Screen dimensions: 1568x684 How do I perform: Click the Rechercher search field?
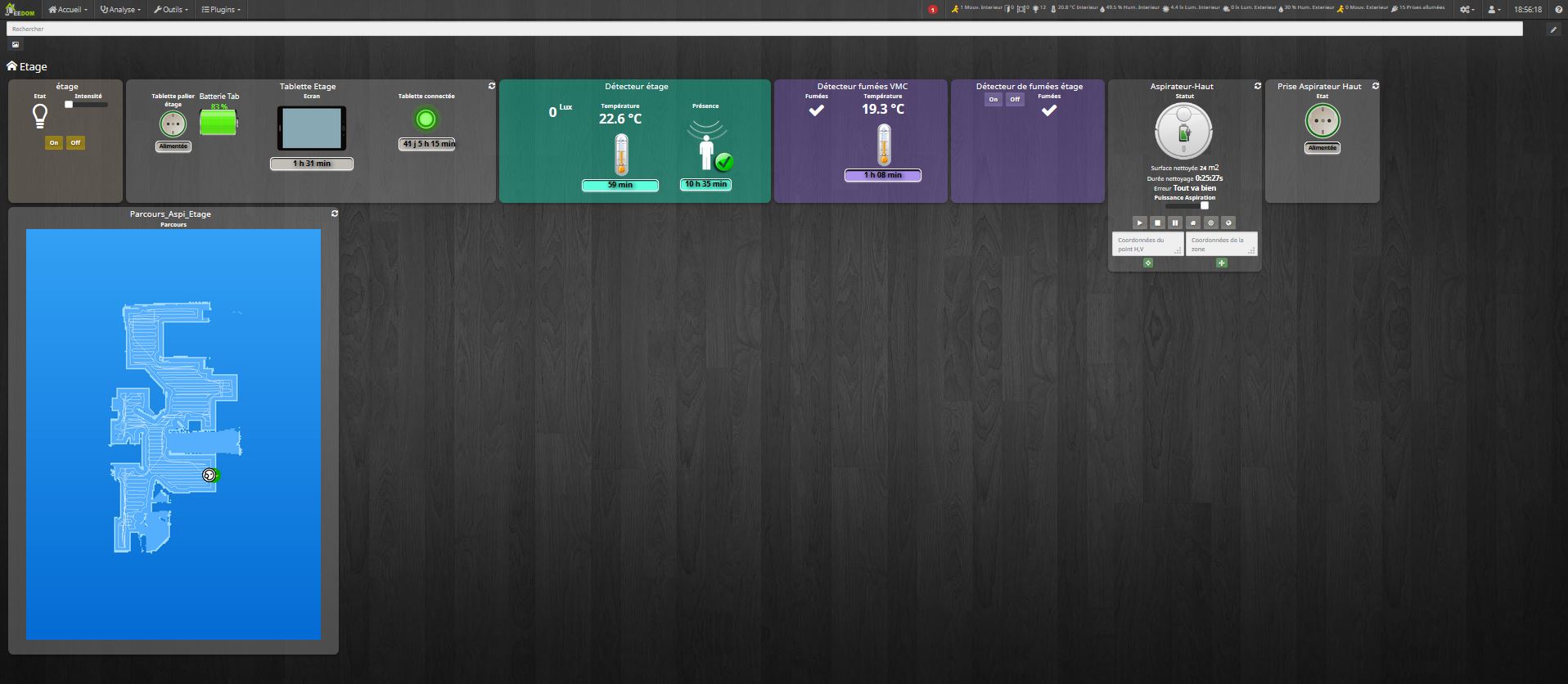[764, 29]
